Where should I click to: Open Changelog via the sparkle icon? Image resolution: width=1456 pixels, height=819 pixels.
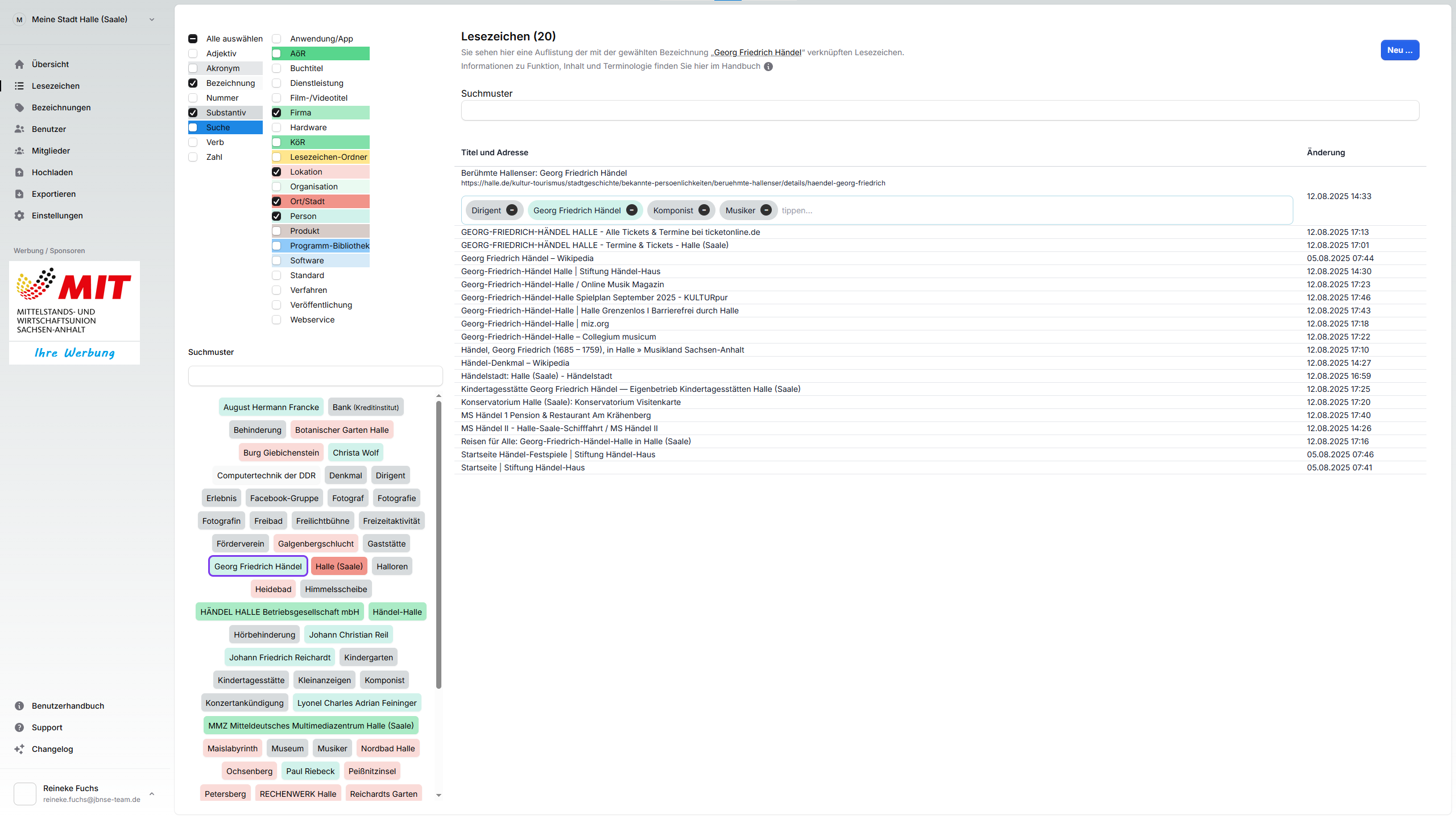click(19, 749)
